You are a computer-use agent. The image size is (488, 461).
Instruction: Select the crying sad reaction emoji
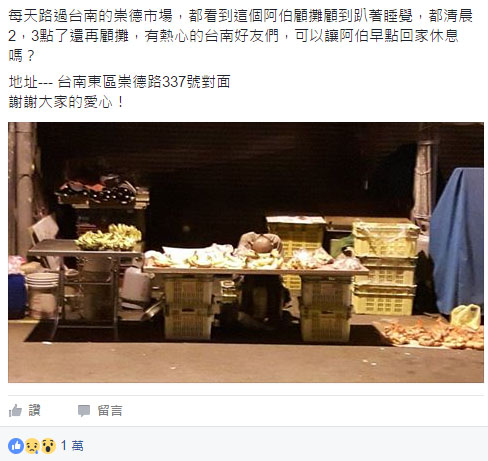click(32, 446)
